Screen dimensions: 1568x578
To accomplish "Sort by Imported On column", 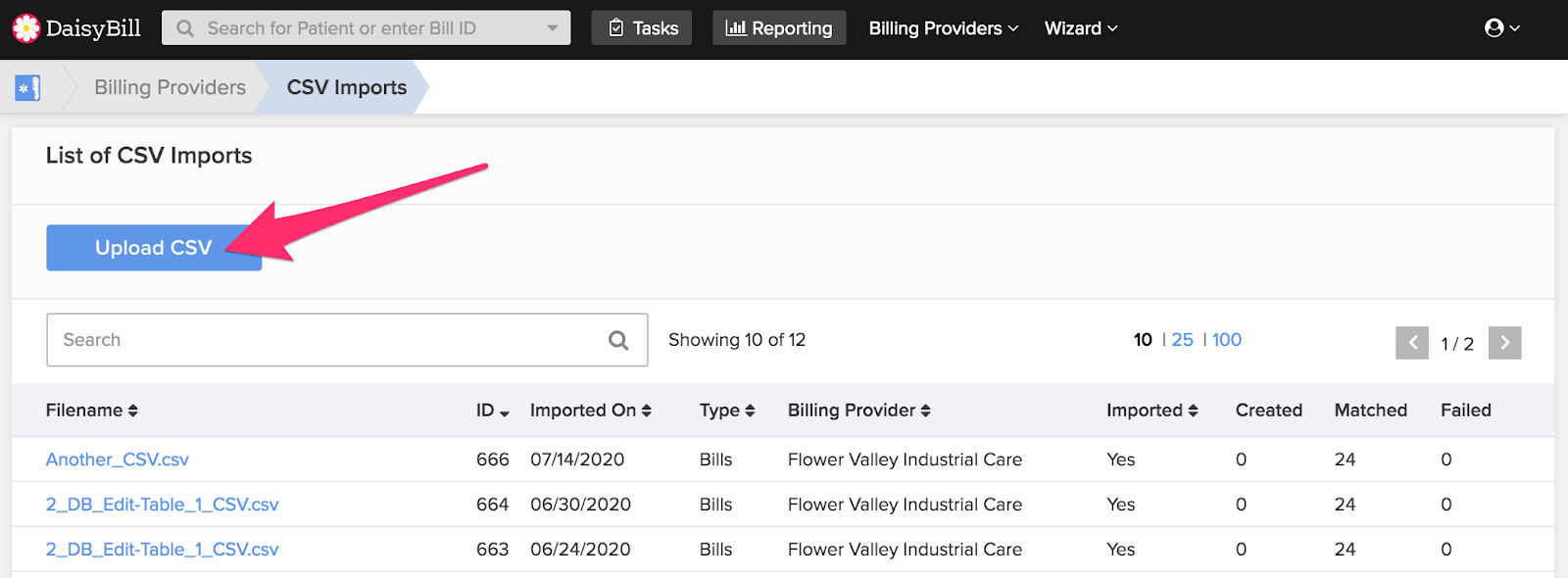I will click(591, 410).
